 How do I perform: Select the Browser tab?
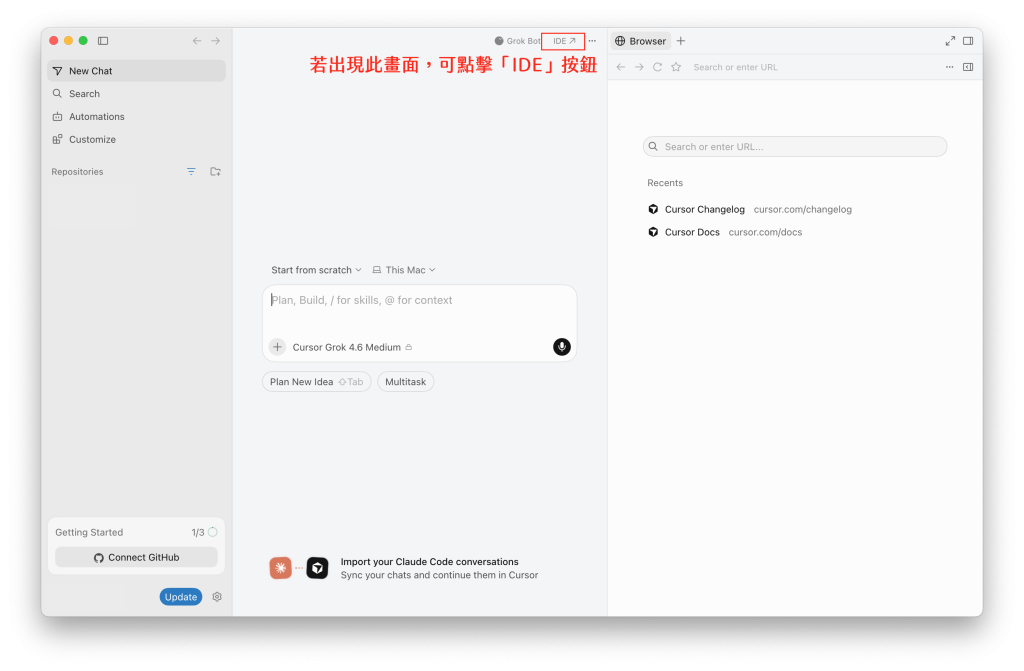pos(641,41)
